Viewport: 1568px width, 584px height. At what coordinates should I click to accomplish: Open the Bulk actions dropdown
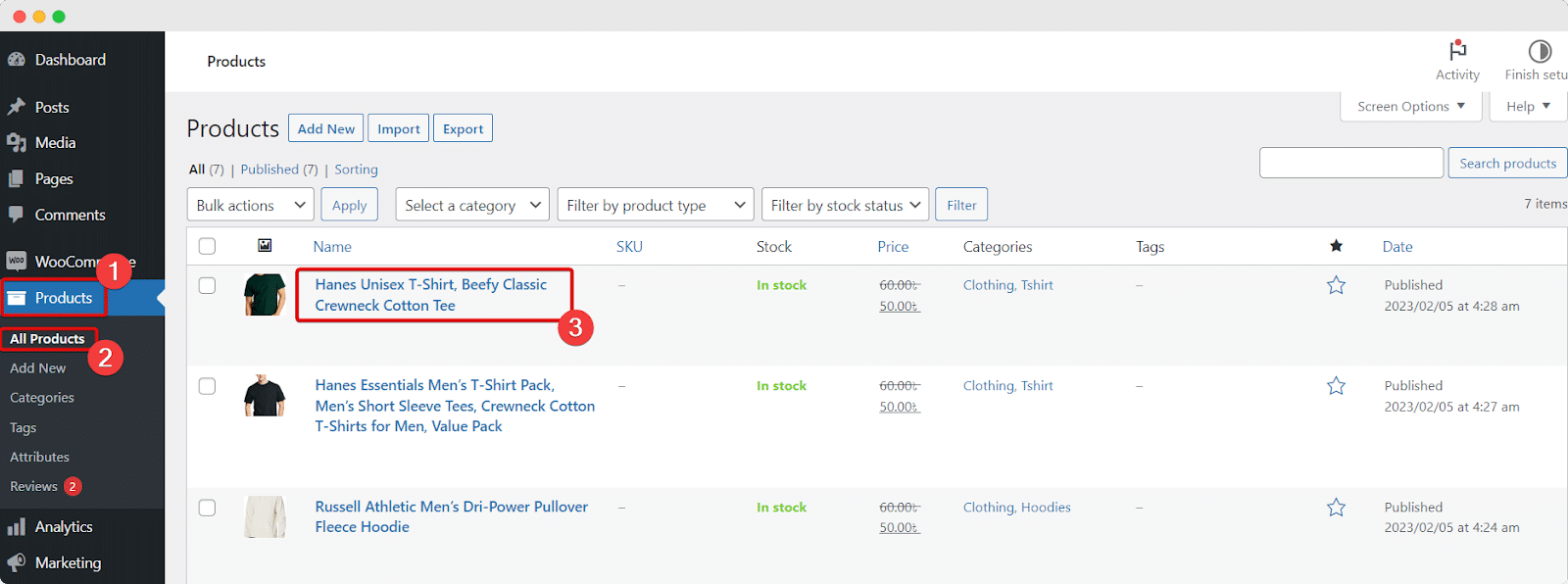point(250,205)
